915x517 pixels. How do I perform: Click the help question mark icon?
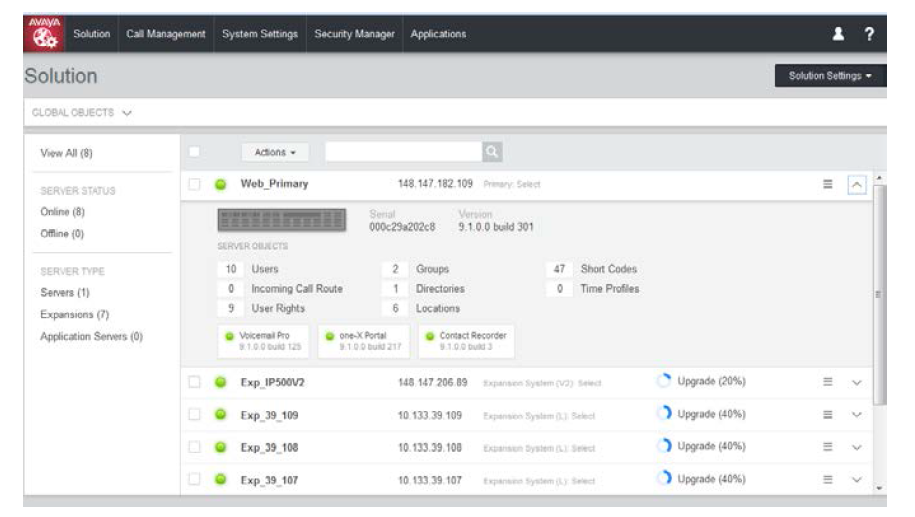click(x=869, y=34)
